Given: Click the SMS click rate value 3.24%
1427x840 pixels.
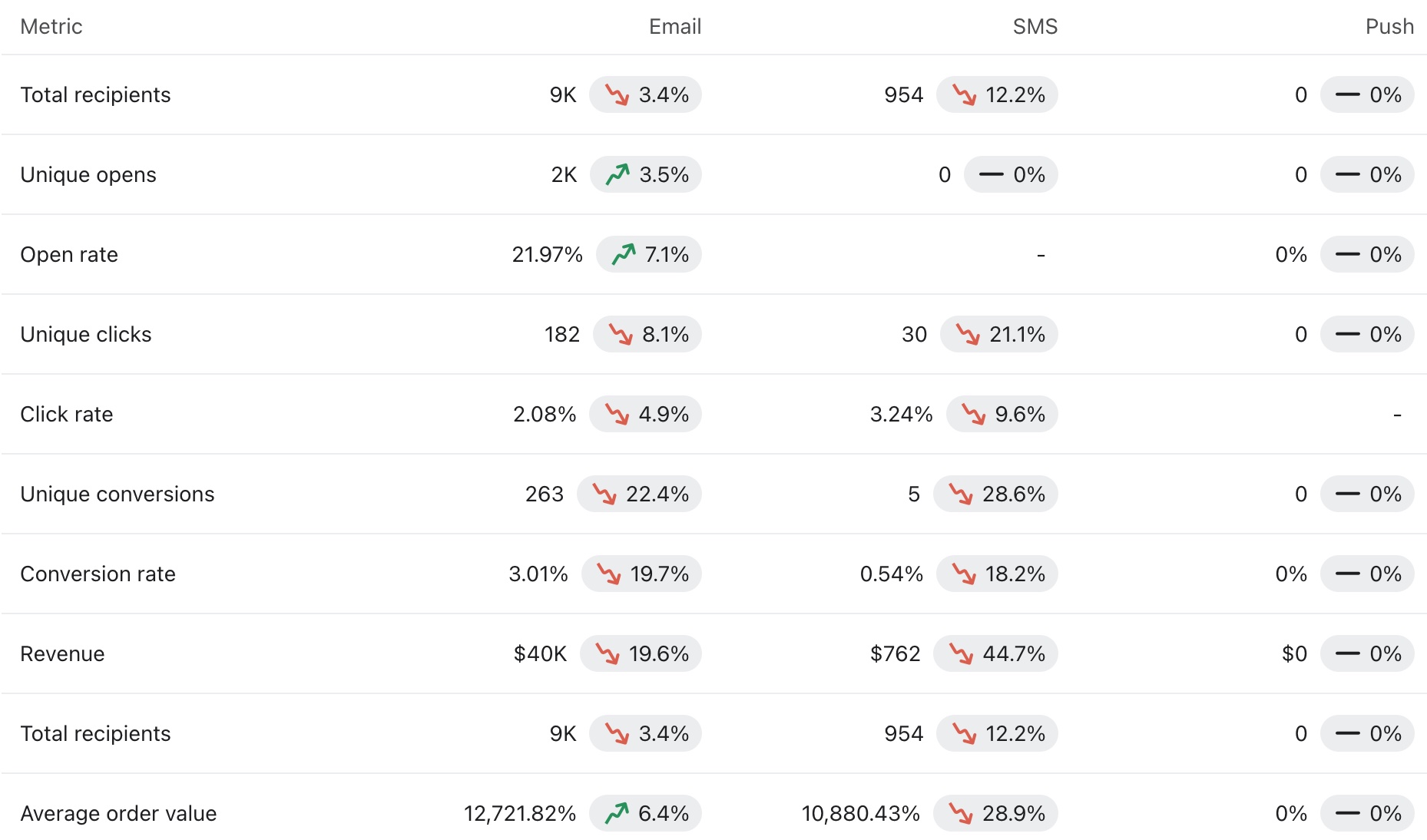Looking at the screenshot, I should click(901, 415).
